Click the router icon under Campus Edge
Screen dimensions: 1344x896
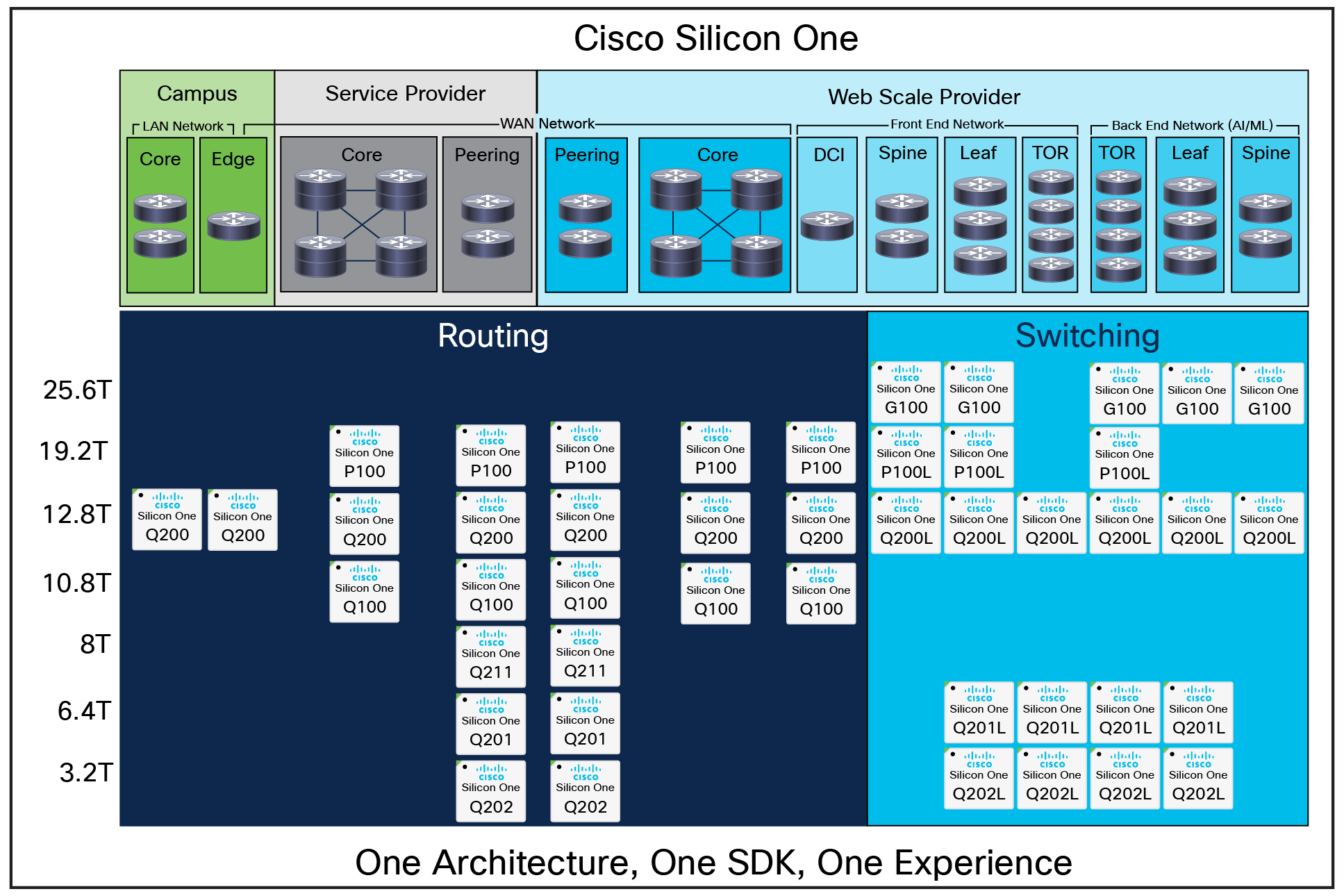coord(234,226)
